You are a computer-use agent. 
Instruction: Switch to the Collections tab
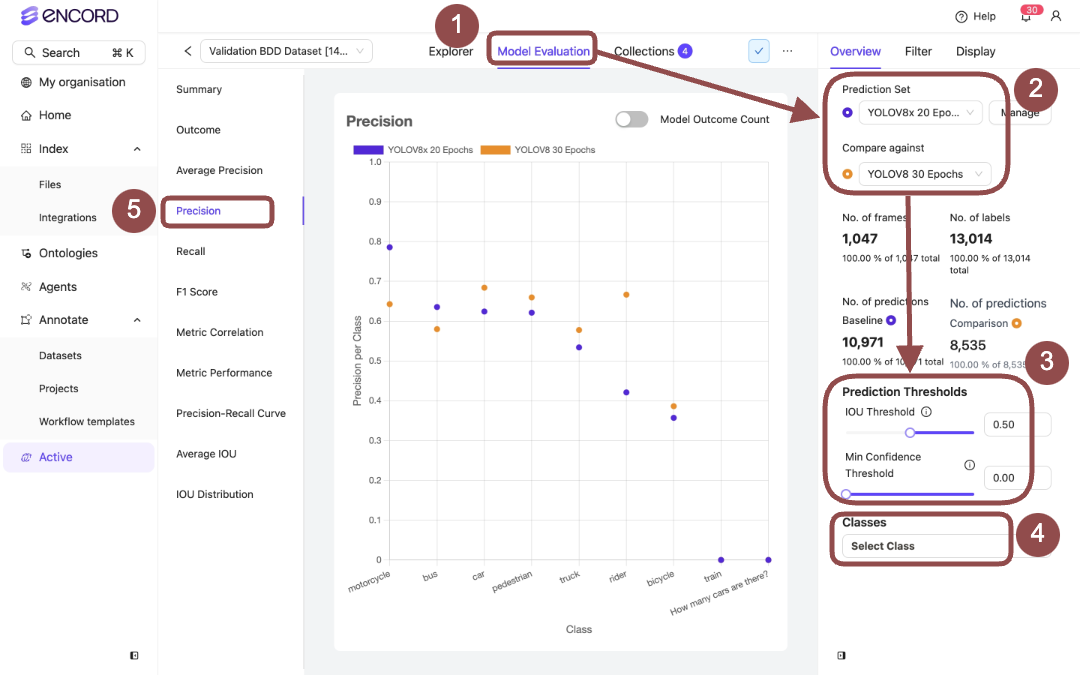pyautogui.click(x=644, y=51)
